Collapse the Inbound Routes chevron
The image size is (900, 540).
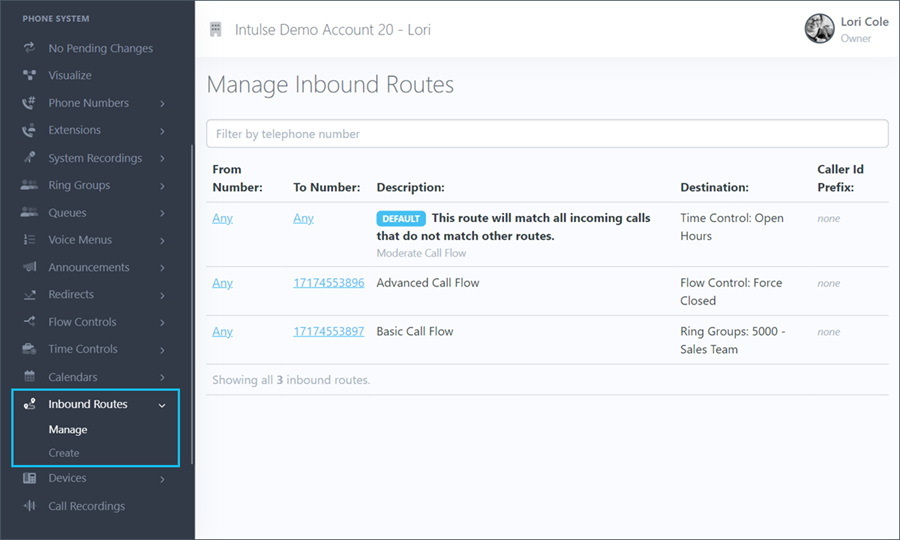tap(162, 405)
